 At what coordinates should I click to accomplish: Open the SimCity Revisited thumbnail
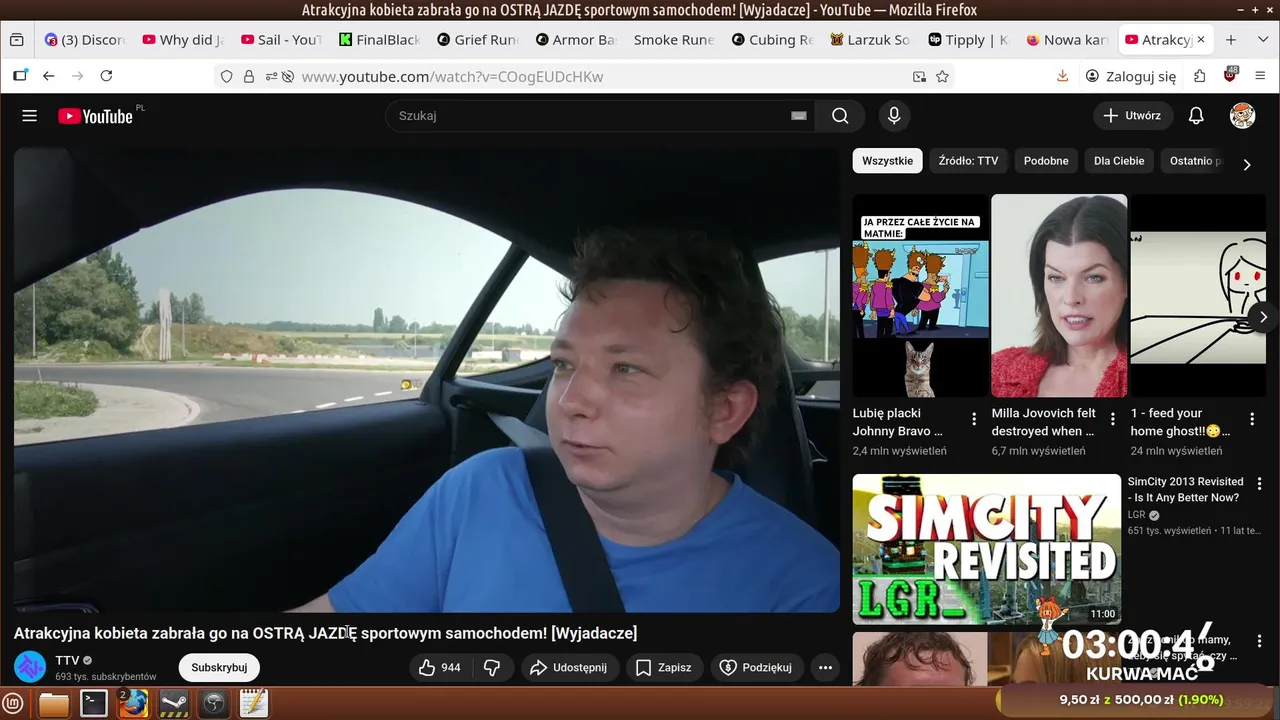[987, 549]
